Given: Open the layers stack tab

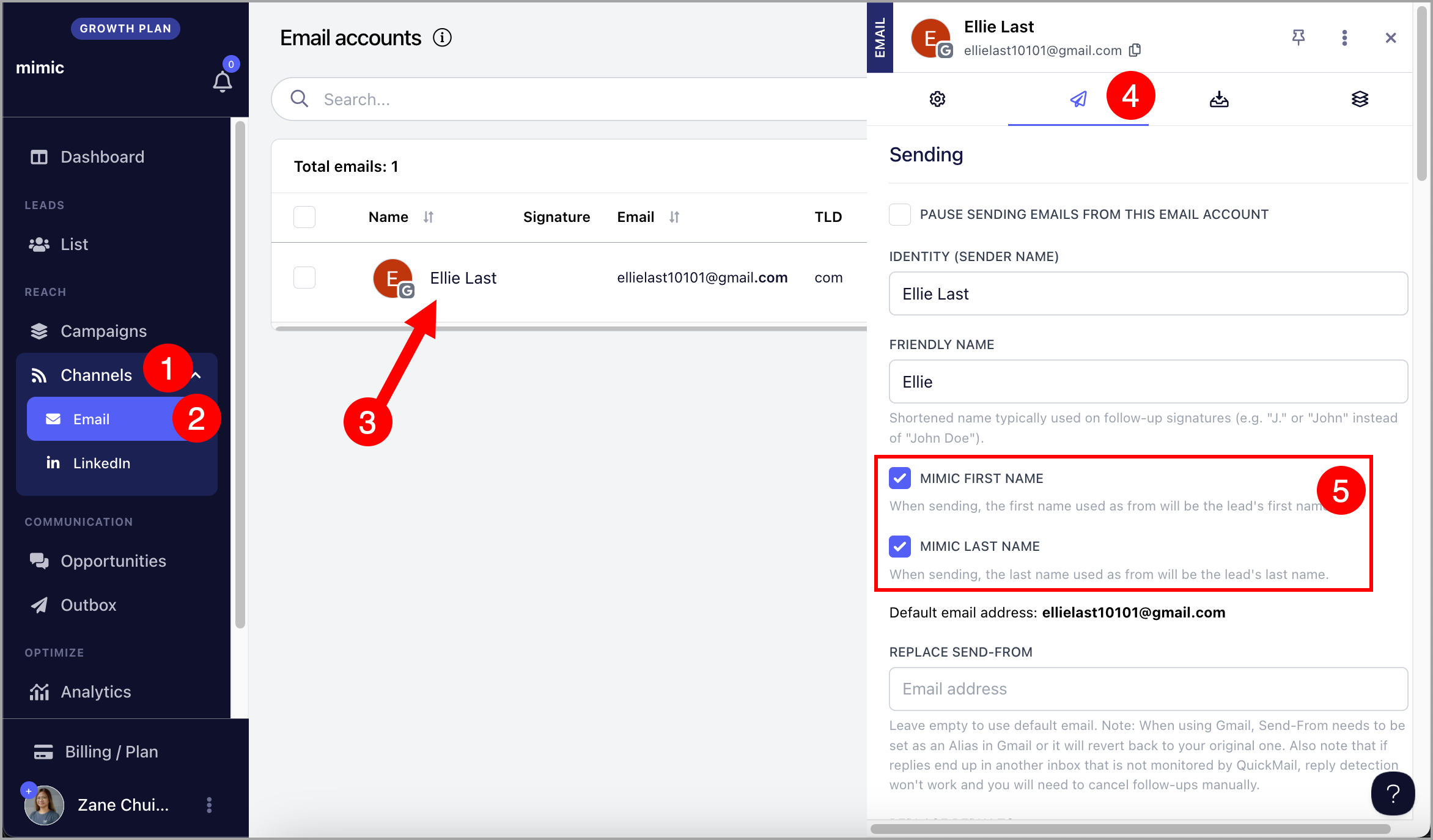Looking at the screenshot, I should tap(1360, 99).
